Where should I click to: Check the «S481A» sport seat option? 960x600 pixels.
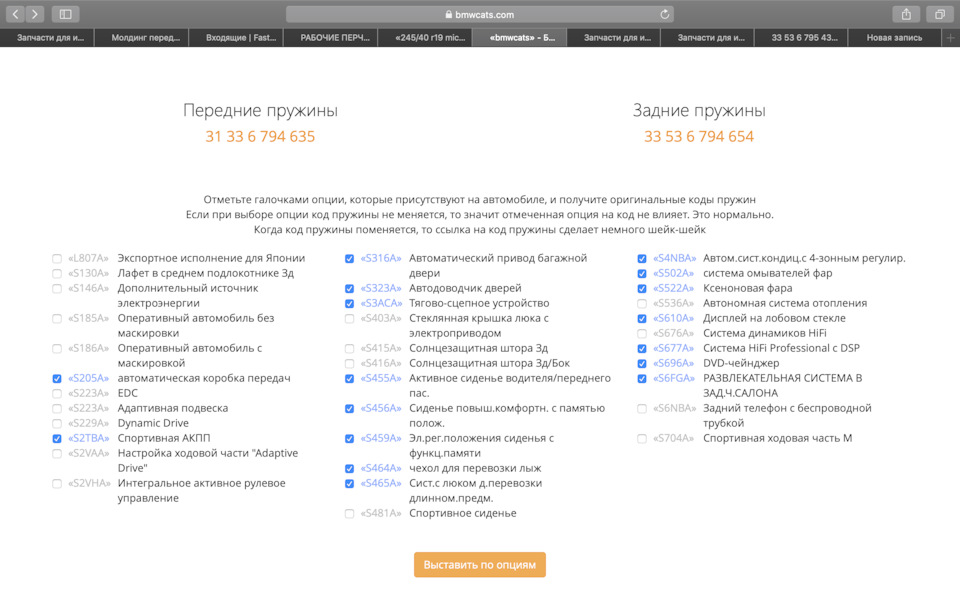pyautogui.click(x=349, y=513)
